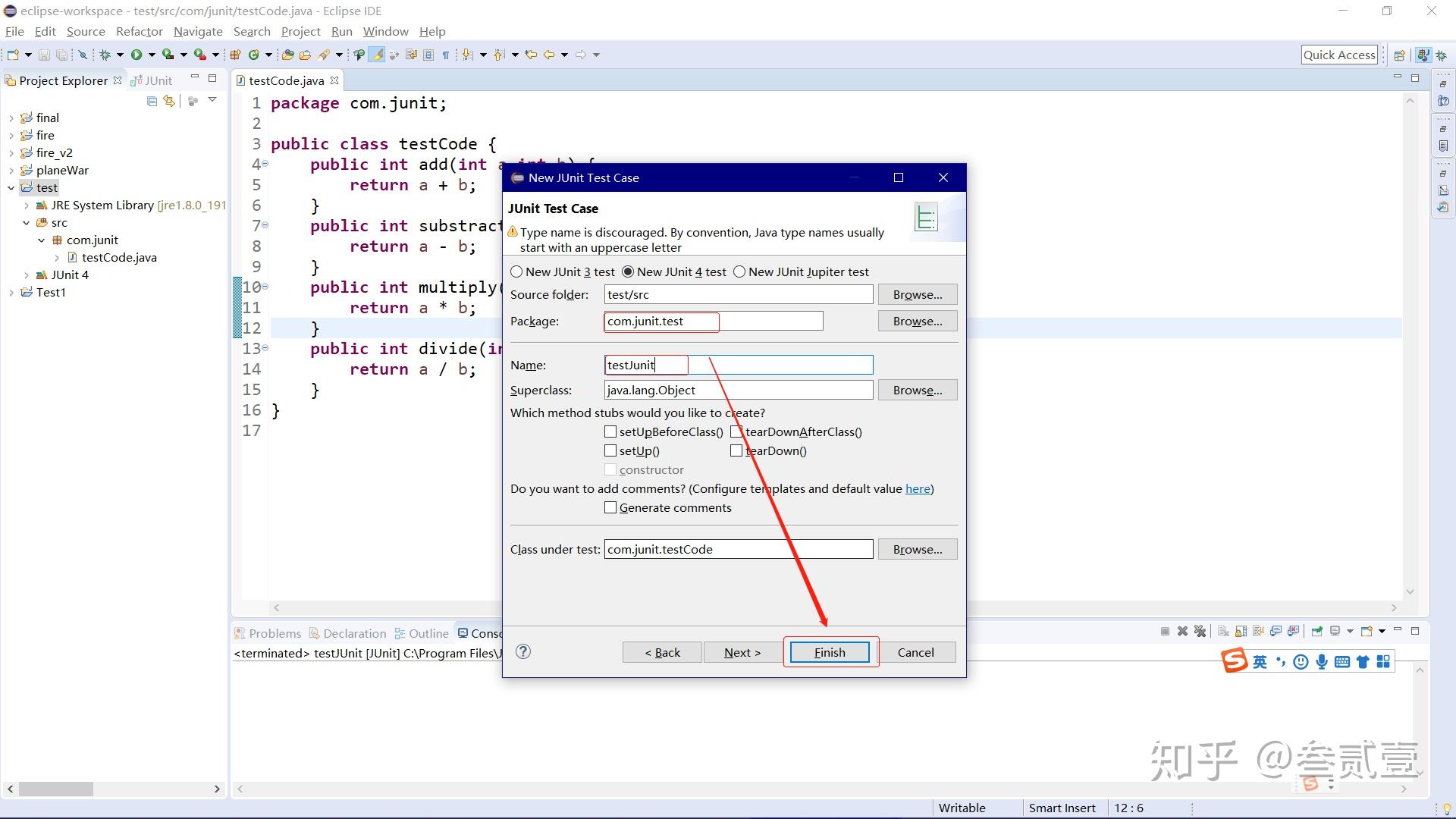Click the Package input field

click(x=714, y=321)
